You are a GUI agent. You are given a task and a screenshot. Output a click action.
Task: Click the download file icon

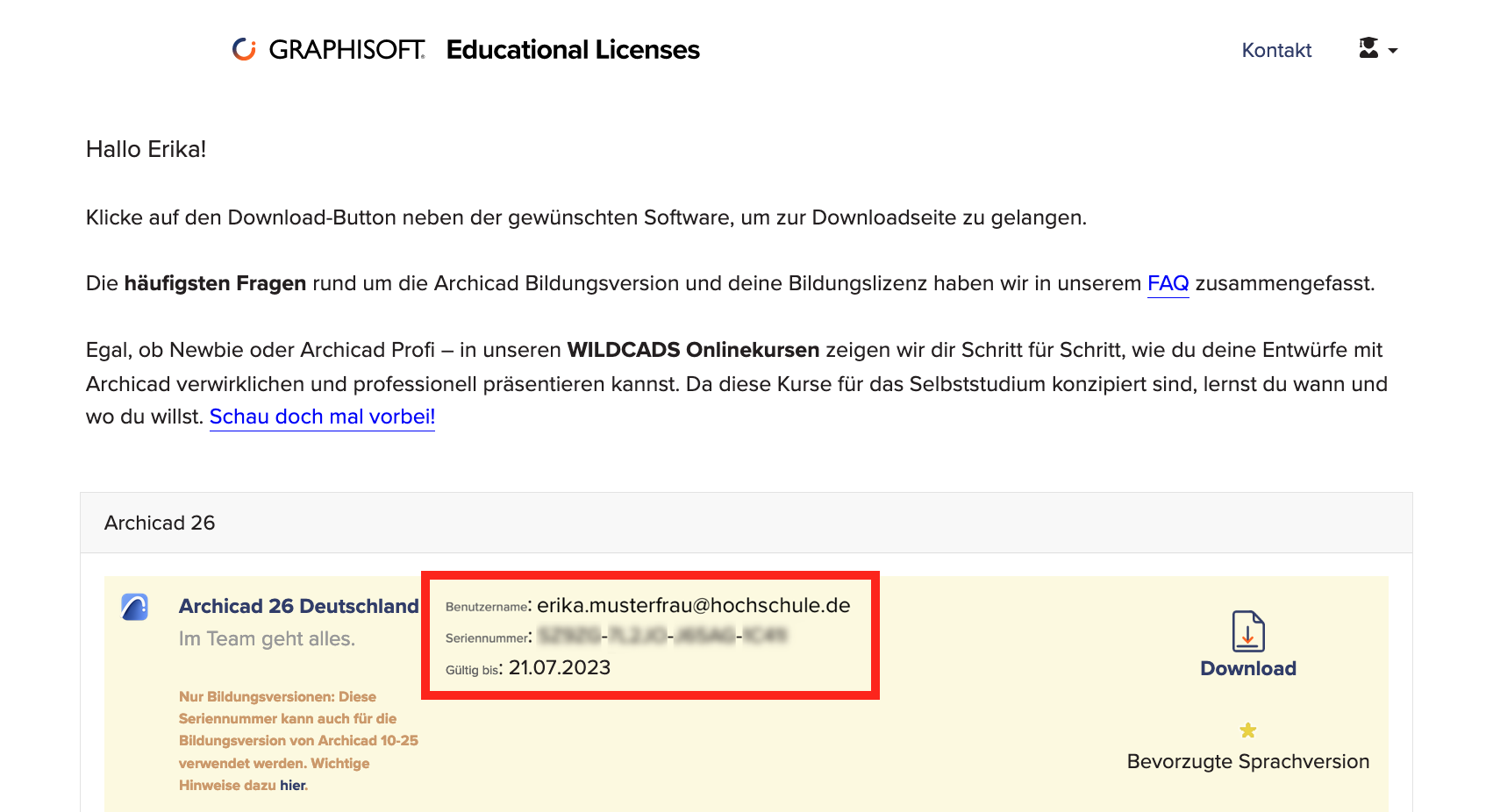(1248, 631)
